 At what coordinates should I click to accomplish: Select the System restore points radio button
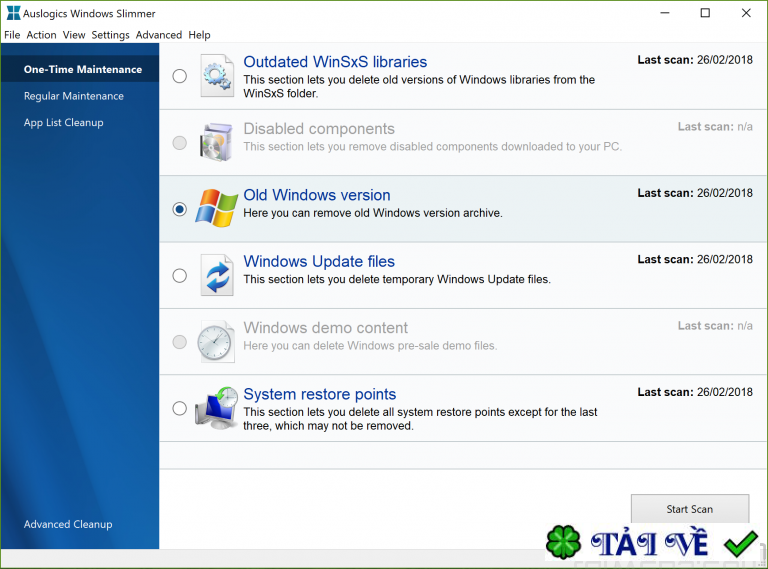pos(179,408)
